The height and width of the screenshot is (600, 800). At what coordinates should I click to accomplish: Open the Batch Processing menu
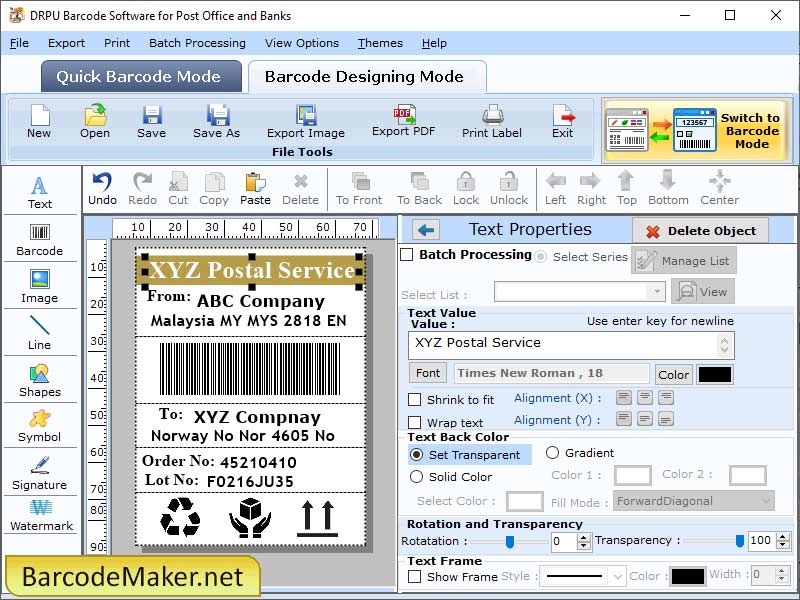(x=197, y=43)
